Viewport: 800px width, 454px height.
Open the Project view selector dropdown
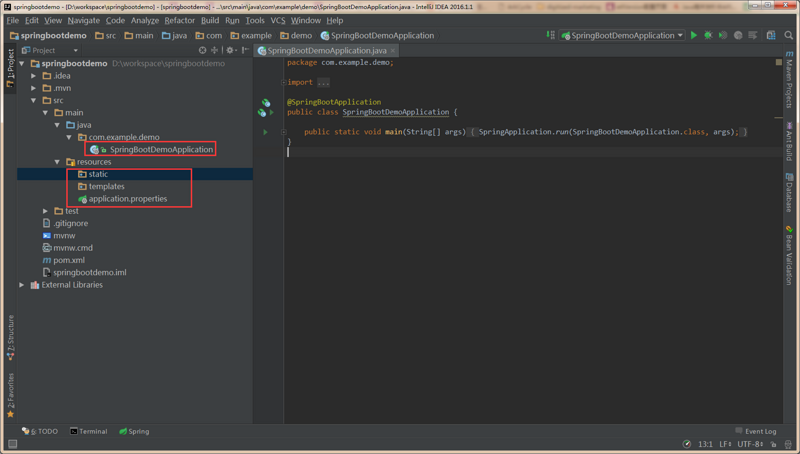pos(50,50)
